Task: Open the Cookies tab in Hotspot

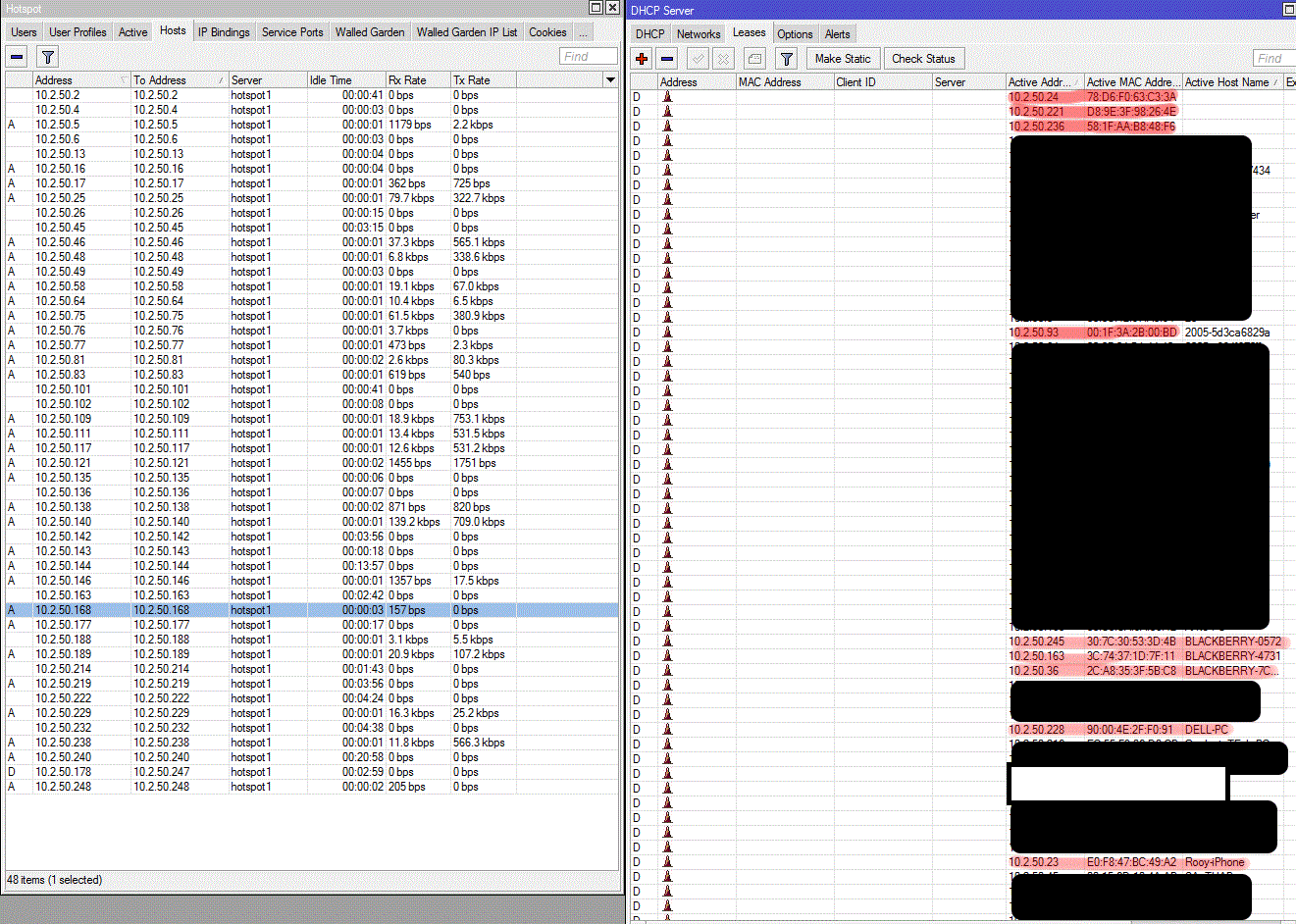Action: (547, 32)
